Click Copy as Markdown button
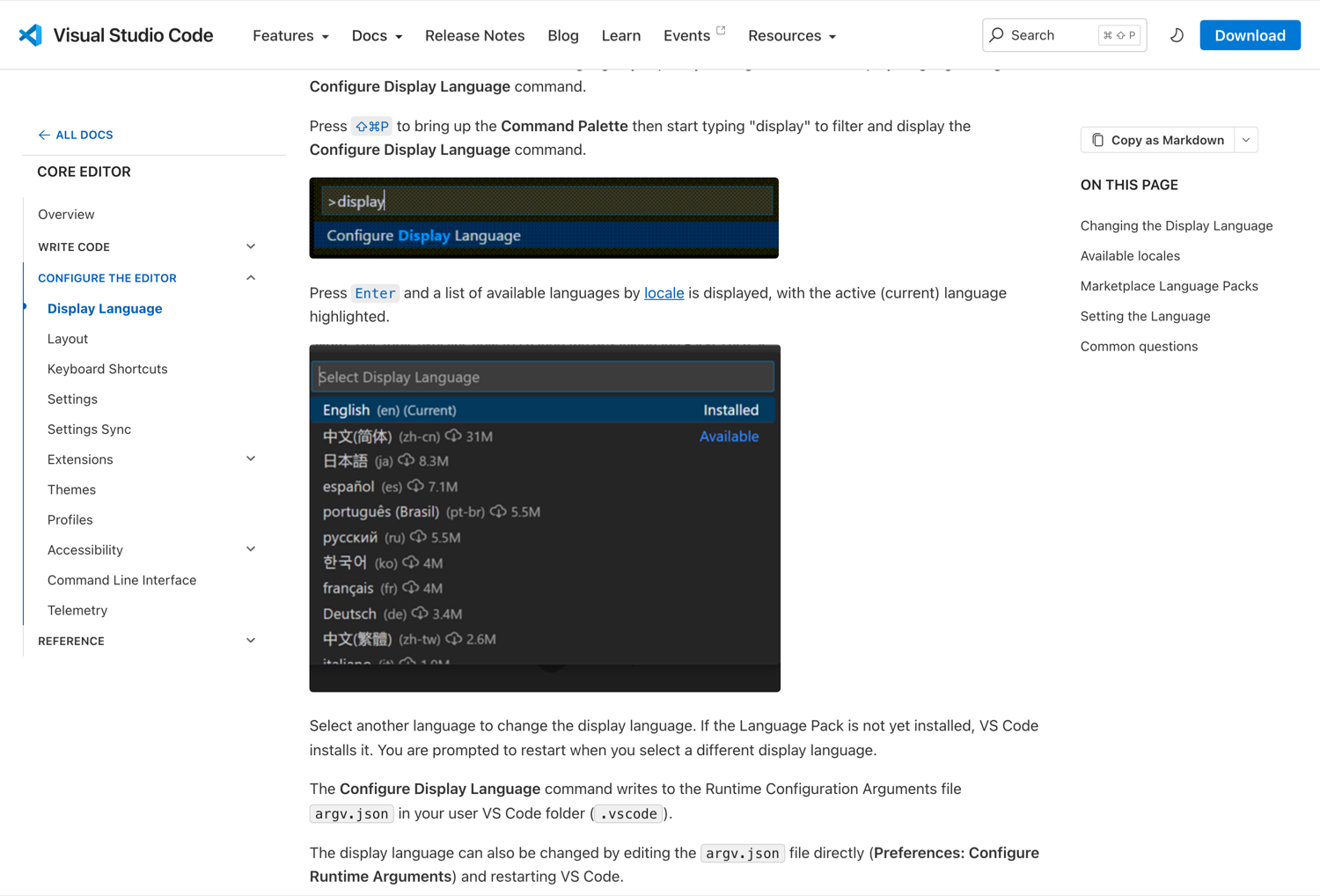 tap(1157, 140)
